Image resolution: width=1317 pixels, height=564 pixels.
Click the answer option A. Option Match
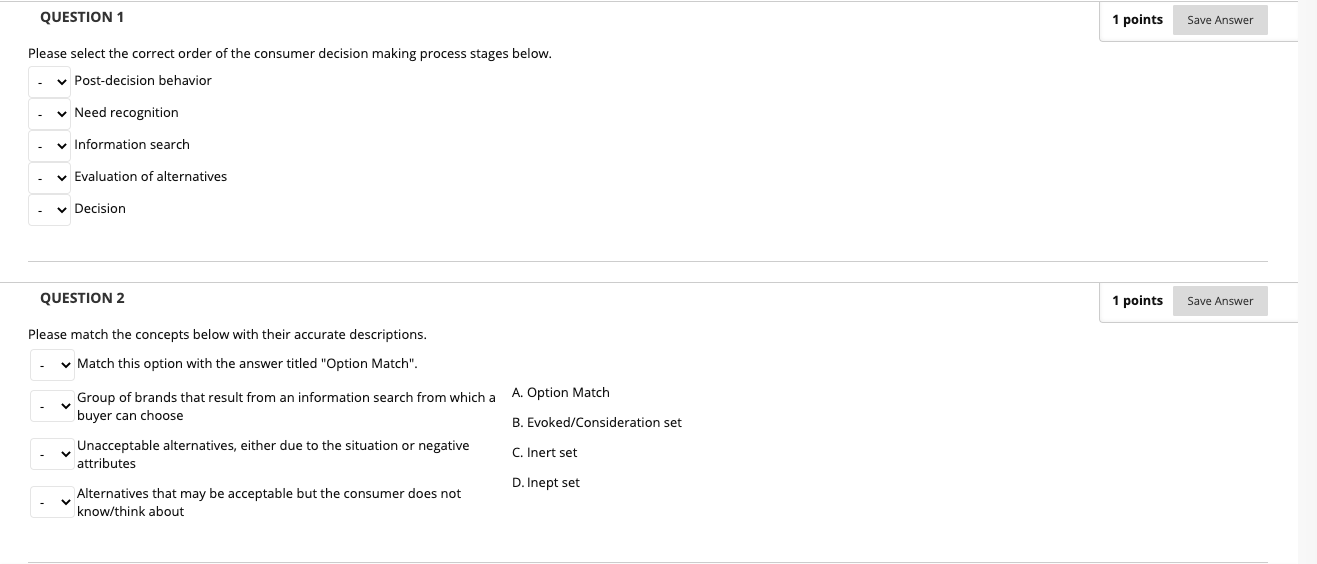560,393
